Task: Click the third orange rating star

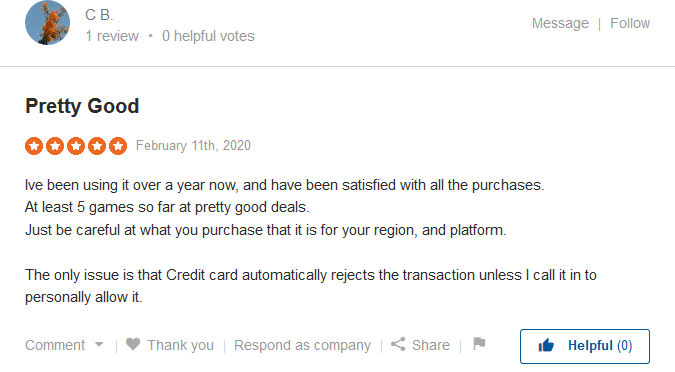Action: 76,146
